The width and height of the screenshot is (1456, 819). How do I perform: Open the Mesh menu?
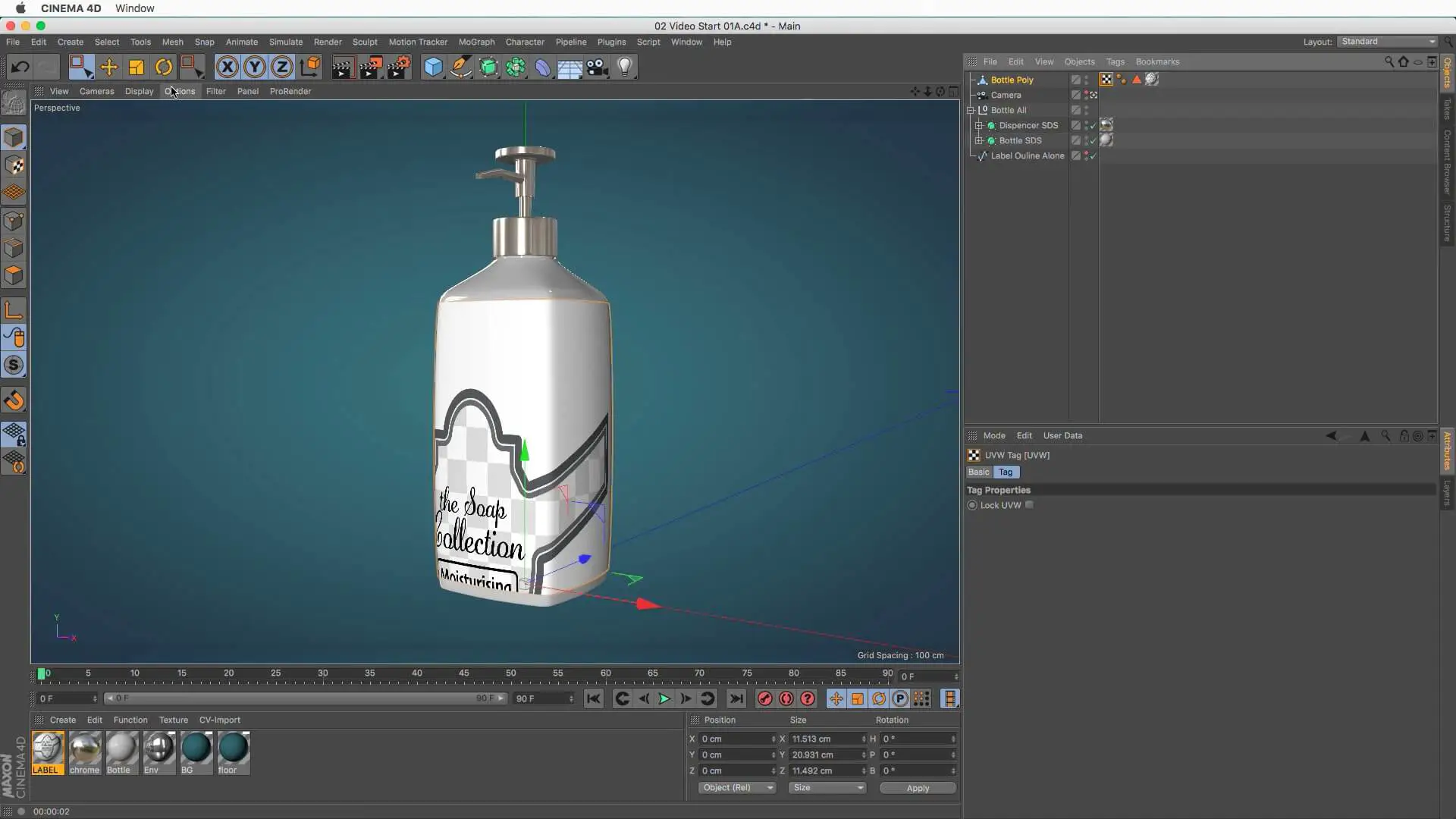click(x=172, y=42)
